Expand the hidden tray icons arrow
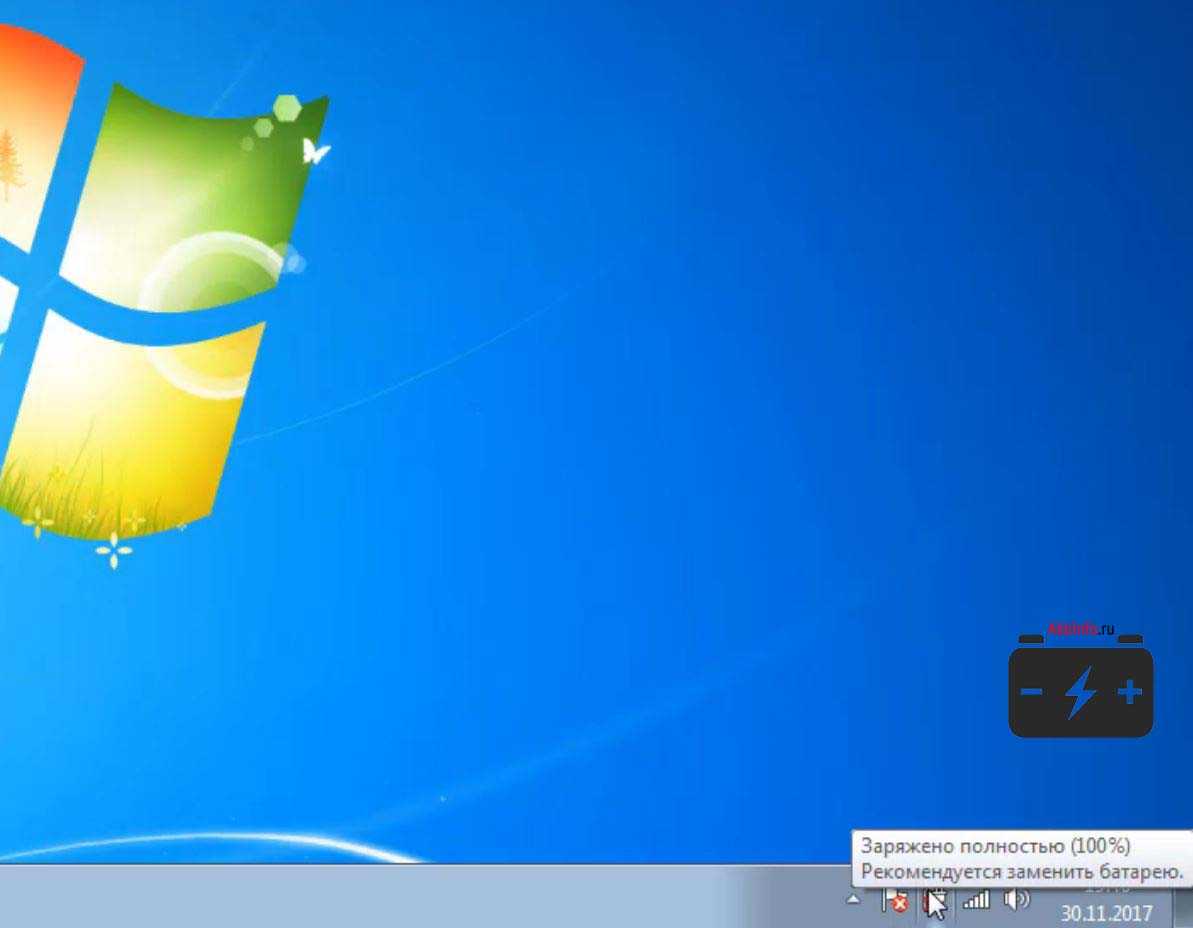The height and width of the screenshot is (928, 1193). tap(853, 900)
